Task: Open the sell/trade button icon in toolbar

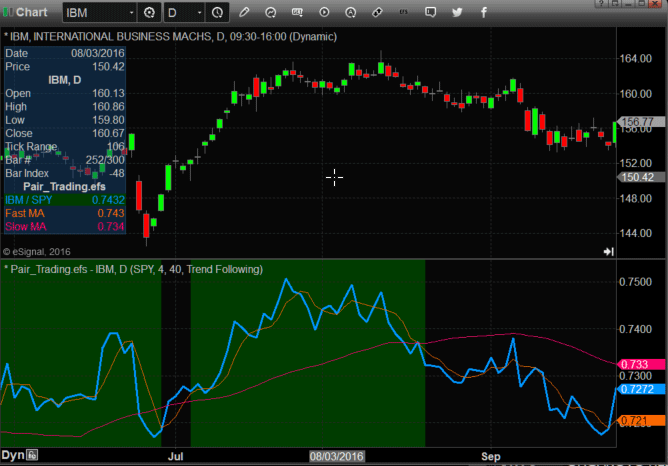Action: click(297, 12)
